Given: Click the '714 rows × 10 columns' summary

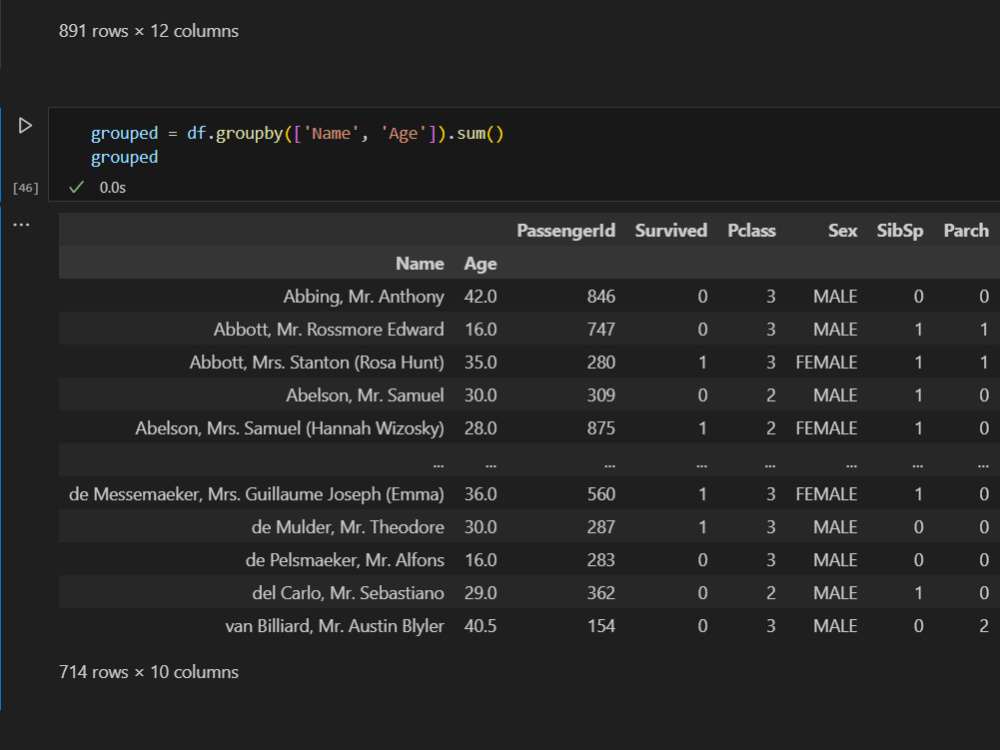Looking at the screenshot, I should pyautogui.click(x=149, y=672).
